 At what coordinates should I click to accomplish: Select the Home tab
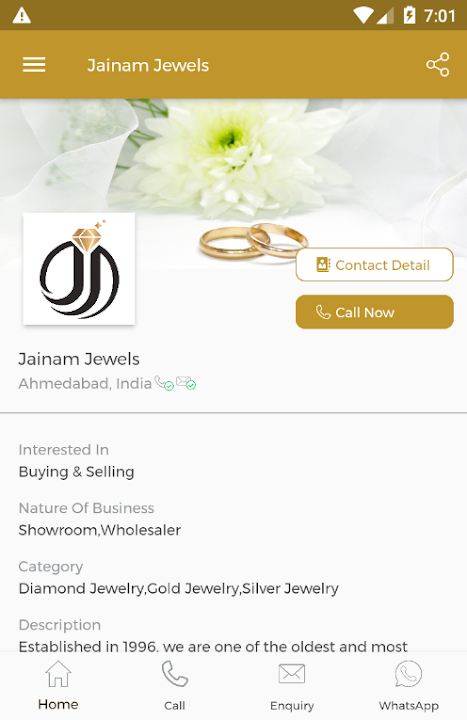(58, 686)
